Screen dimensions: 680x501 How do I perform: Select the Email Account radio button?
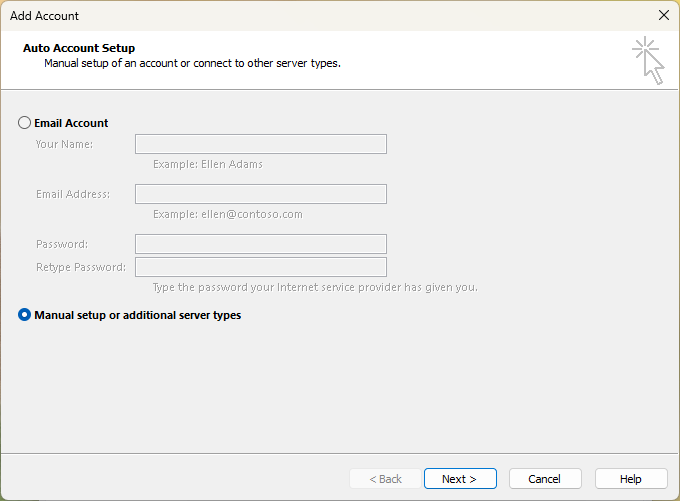point(25,123)
